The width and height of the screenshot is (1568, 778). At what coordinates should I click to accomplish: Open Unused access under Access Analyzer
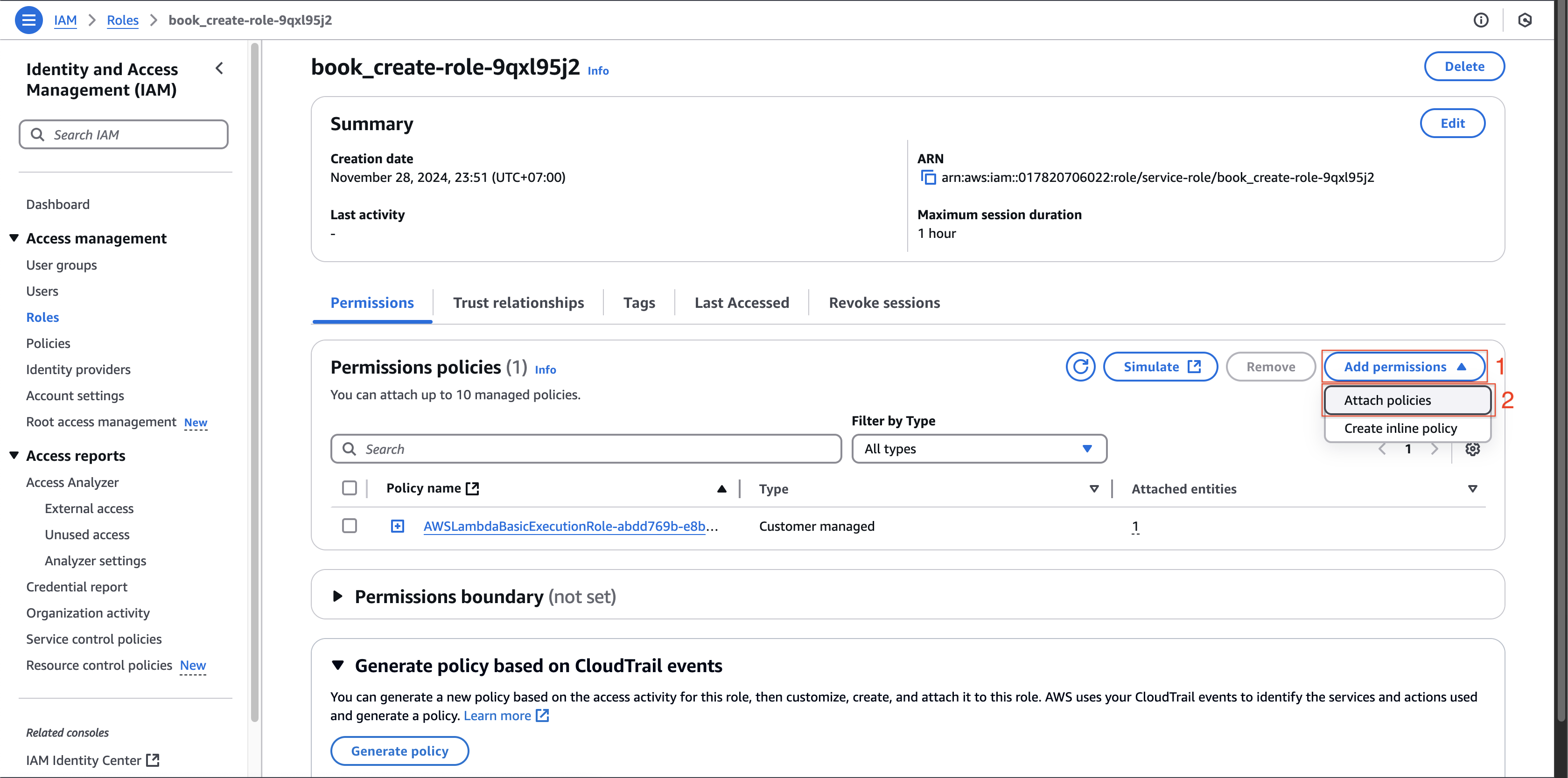(87, 535)
